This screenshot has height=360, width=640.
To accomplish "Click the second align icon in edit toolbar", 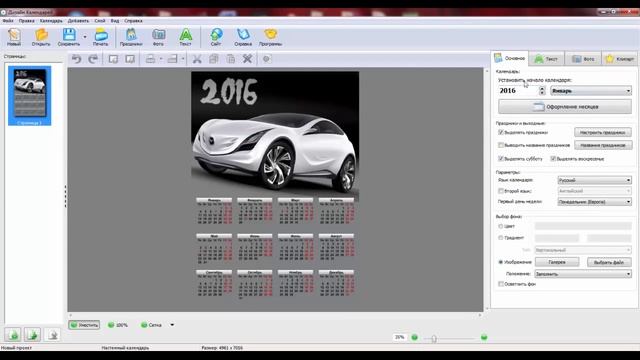I will [x=172, y=59].
